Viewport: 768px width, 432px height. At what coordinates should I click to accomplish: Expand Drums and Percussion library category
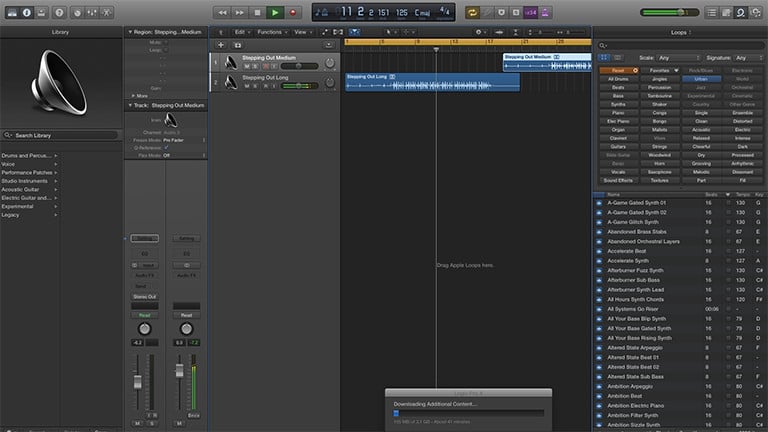coord(29,156)
